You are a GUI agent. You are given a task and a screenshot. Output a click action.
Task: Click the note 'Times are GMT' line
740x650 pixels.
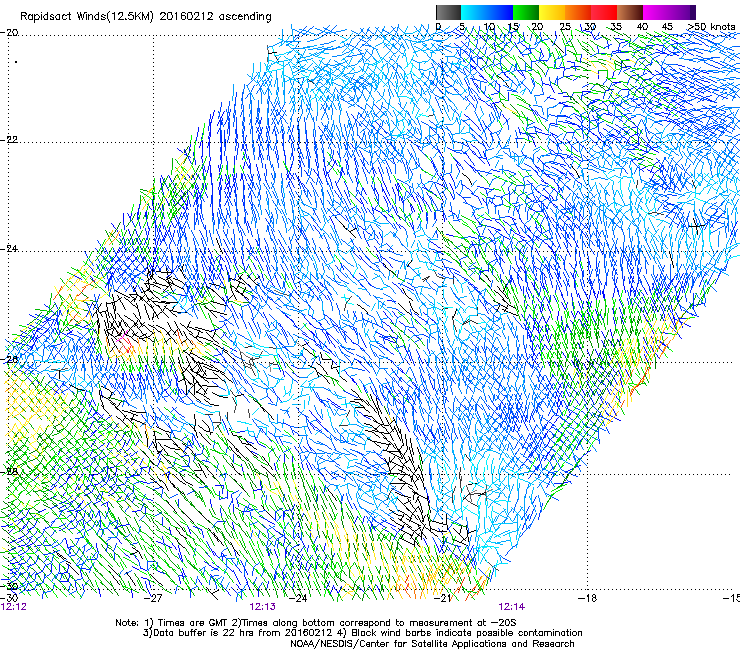(x=316, y=623)
